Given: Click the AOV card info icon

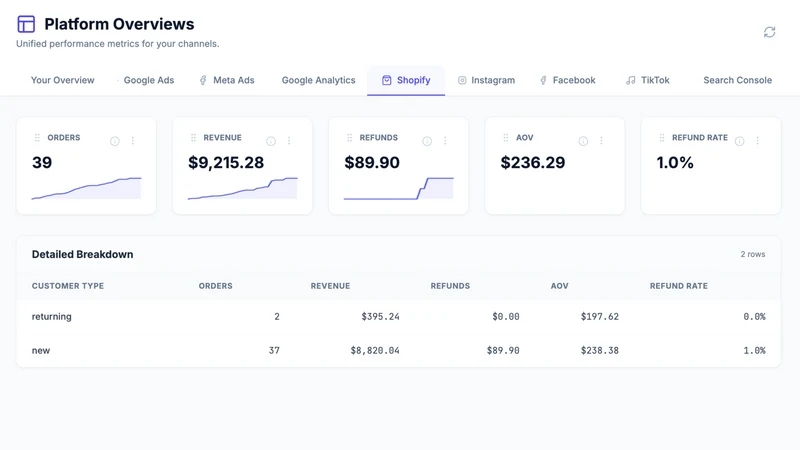Looking at the screenshot, I should tap(583, 141).
